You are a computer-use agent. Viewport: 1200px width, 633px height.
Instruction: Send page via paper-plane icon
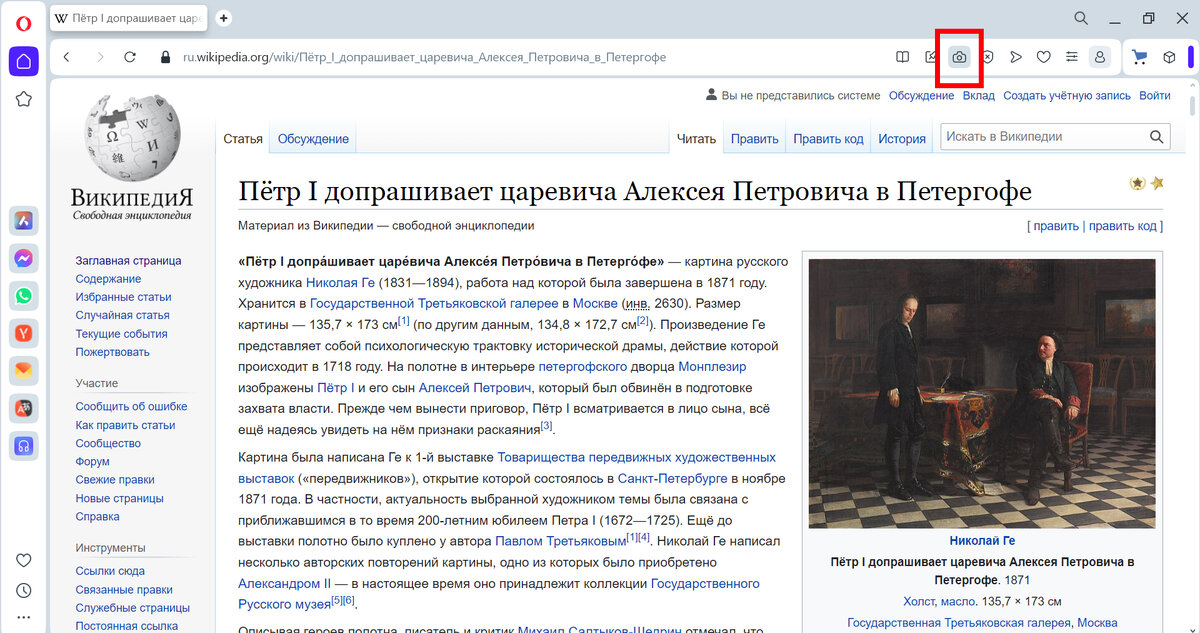coord(1016,57)
